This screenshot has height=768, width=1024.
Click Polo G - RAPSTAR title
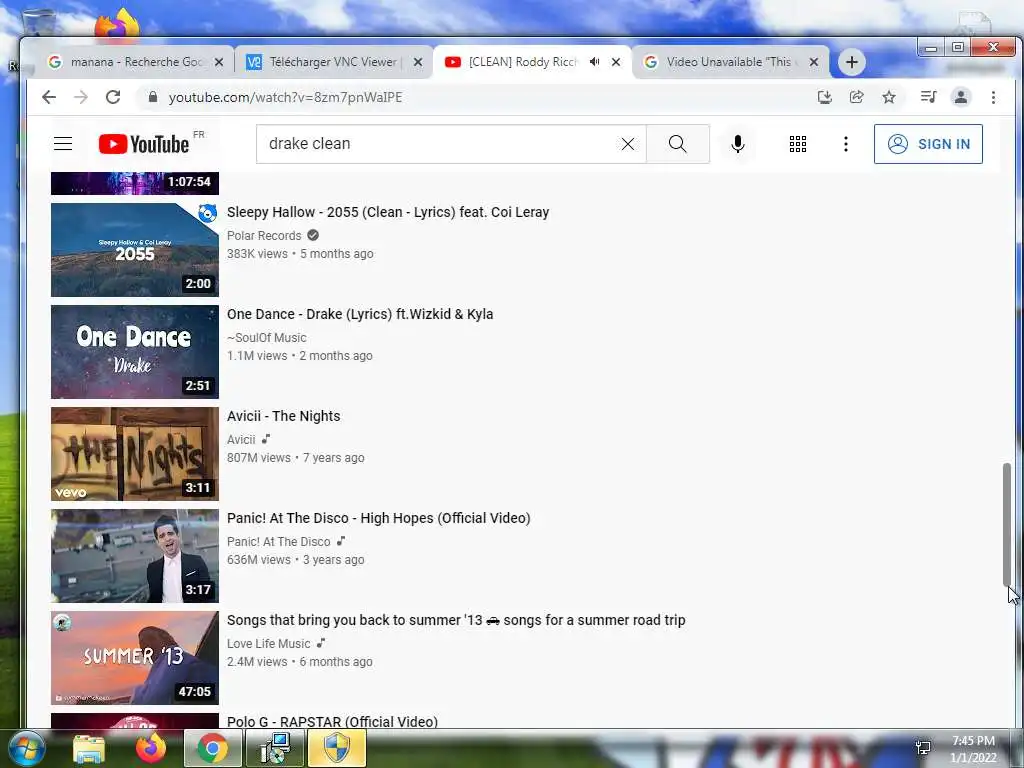point(332,721)
